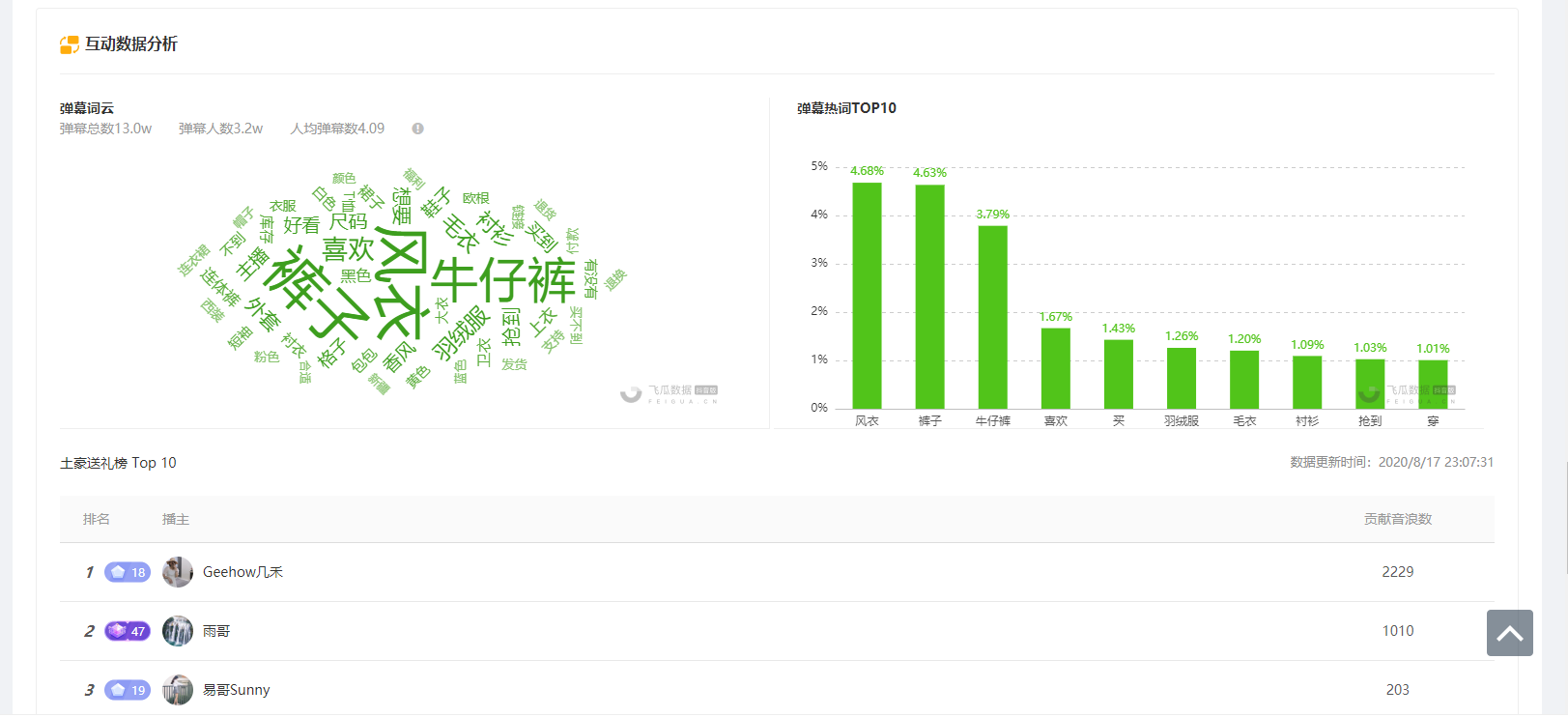Click the 数据更新时间 timestamp text
Screen dimensions: 1568x717
tap(1392, 462)
